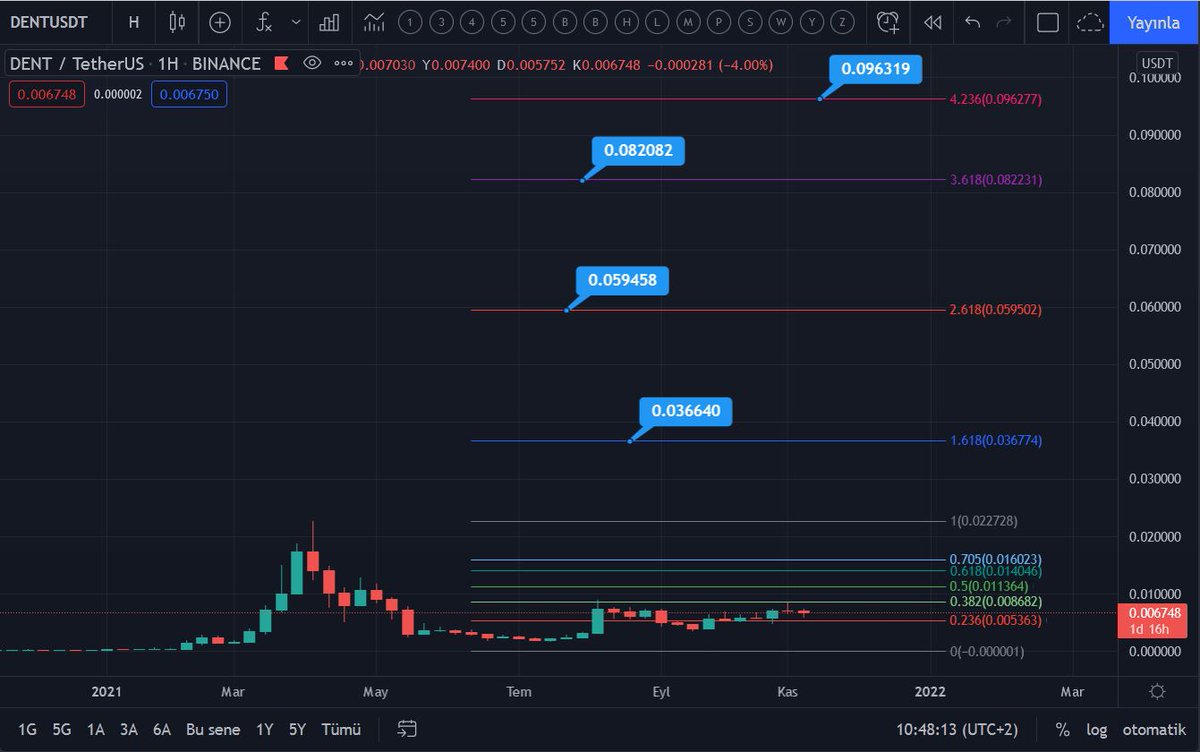Click the alert clock icon to create alert
Screen dimensions: 1200x752
[x=887, y=21]
